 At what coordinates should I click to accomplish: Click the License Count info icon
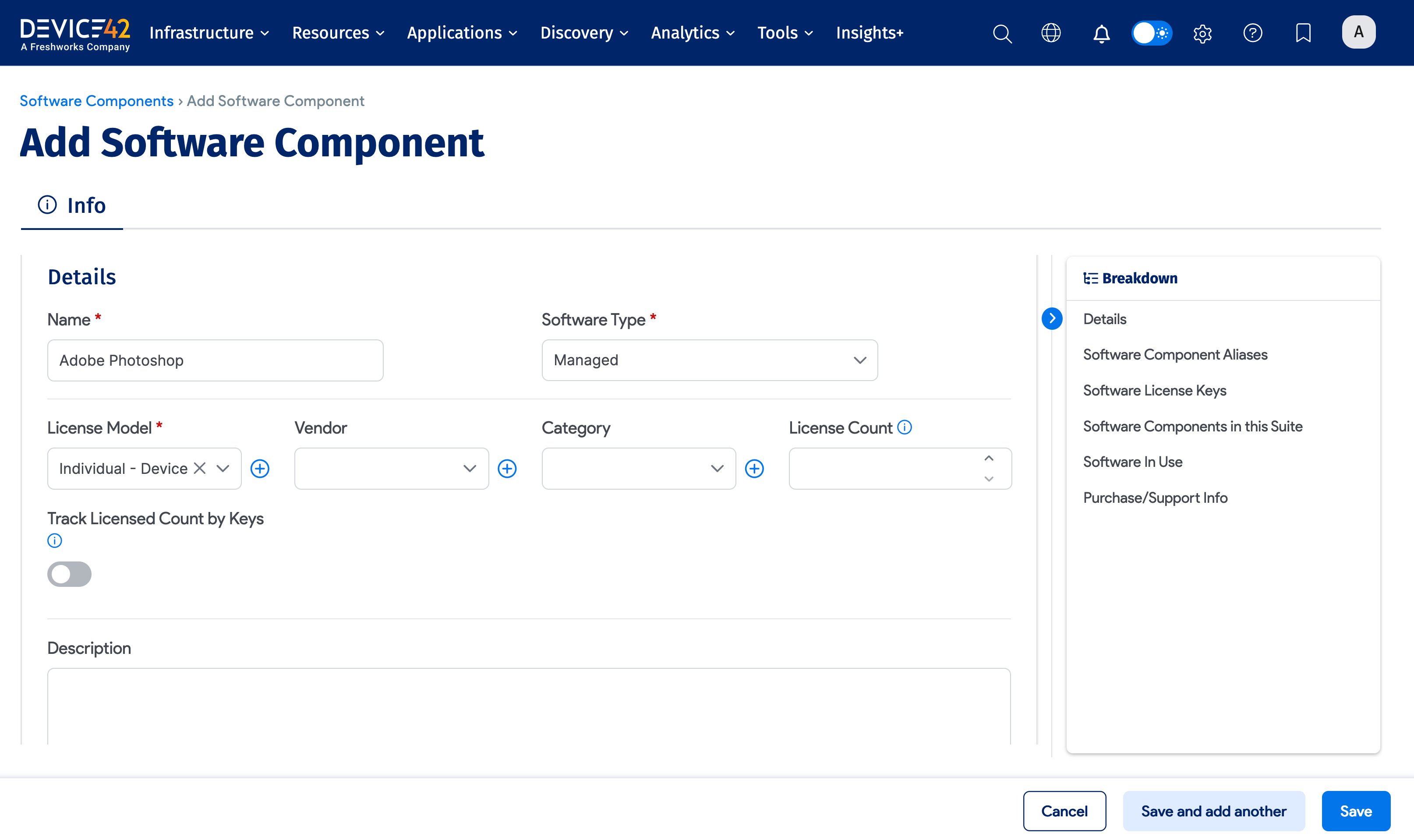tap(904, 427)
